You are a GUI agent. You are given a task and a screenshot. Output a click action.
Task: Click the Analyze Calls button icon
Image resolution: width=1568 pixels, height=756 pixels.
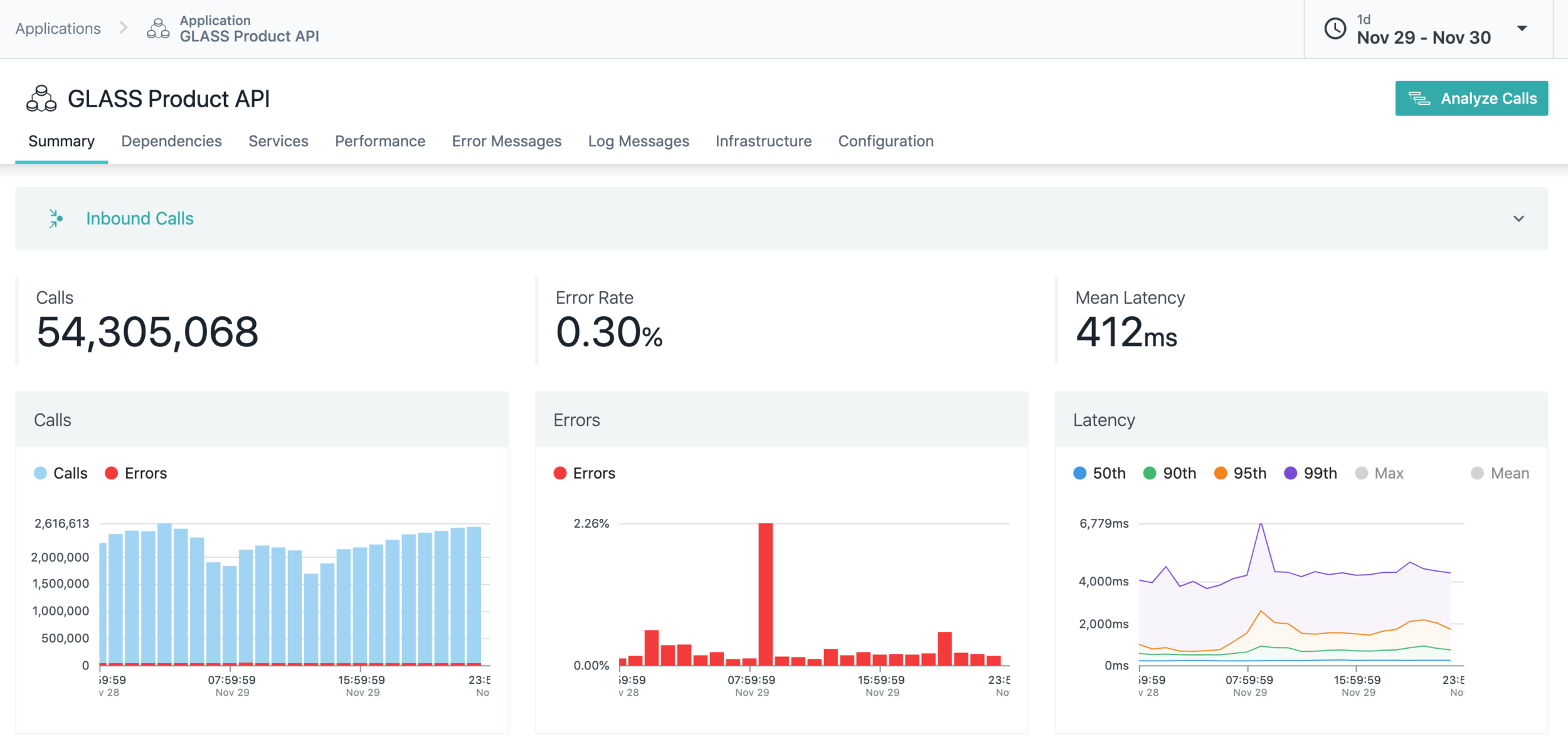pyautogui.click(x=1419, y=98)
